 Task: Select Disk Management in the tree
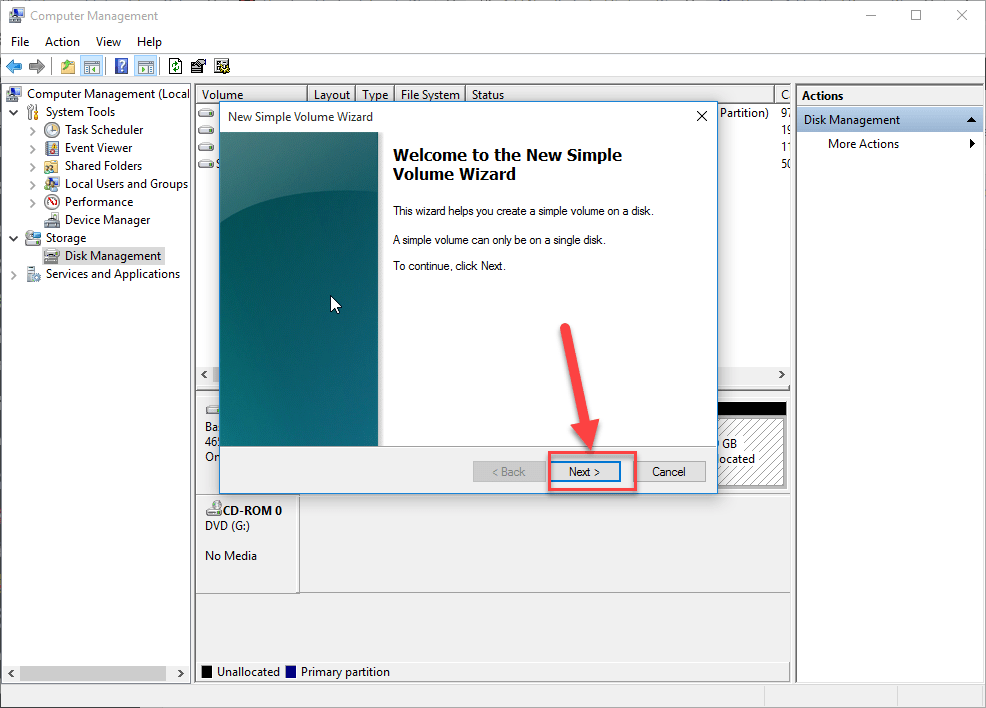[x=112, y=256]
